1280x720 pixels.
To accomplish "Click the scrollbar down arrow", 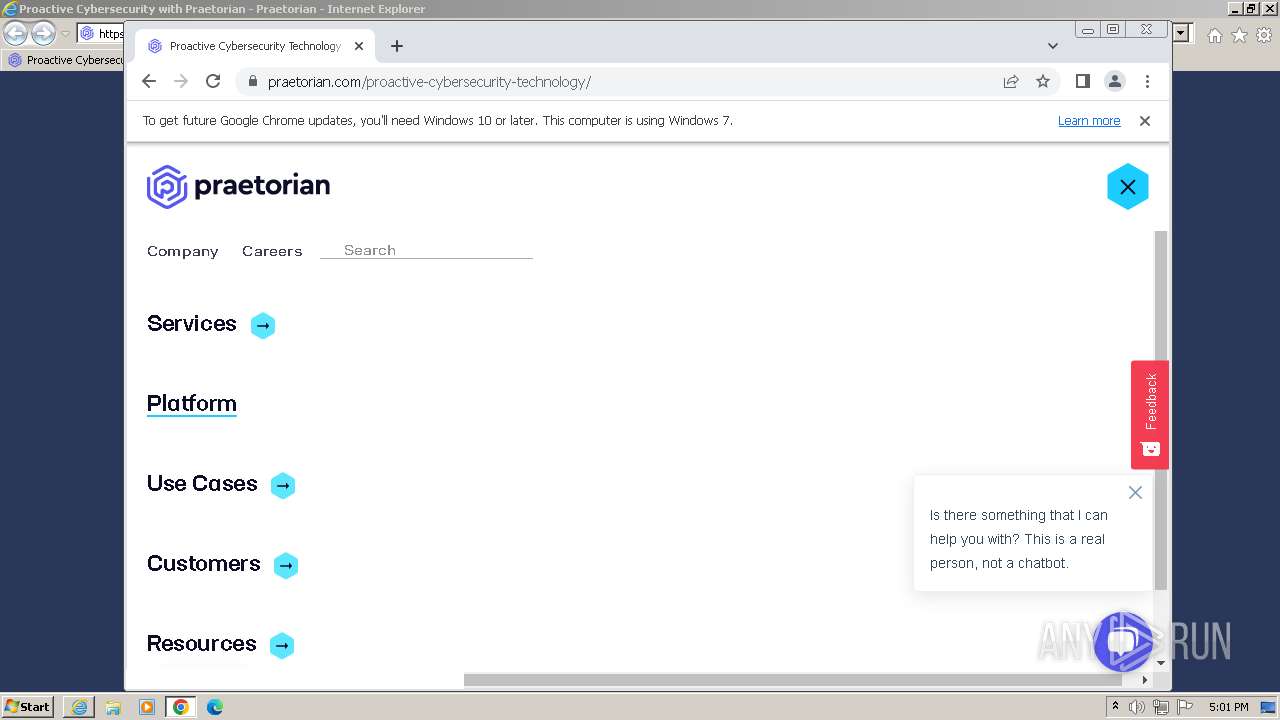I will point(1161,662).
